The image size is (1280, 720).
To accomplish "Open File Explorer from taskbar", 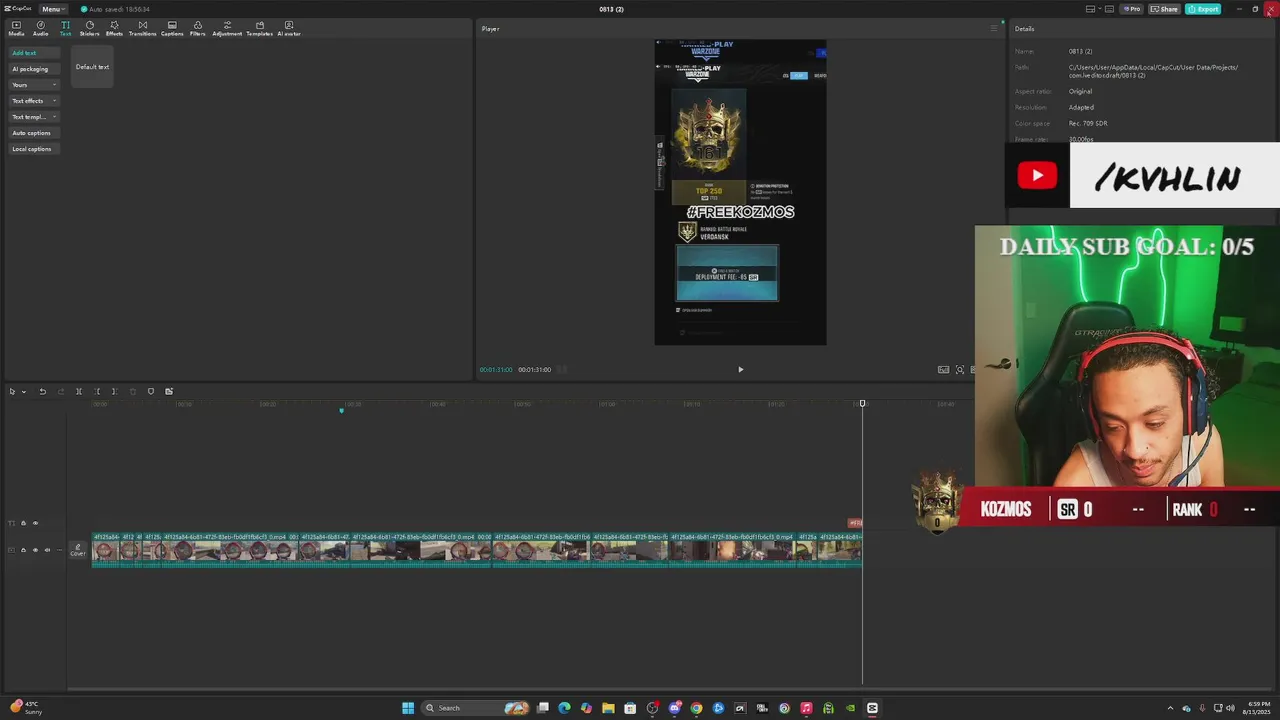I will pyautogui.click(x=608, y=708).
